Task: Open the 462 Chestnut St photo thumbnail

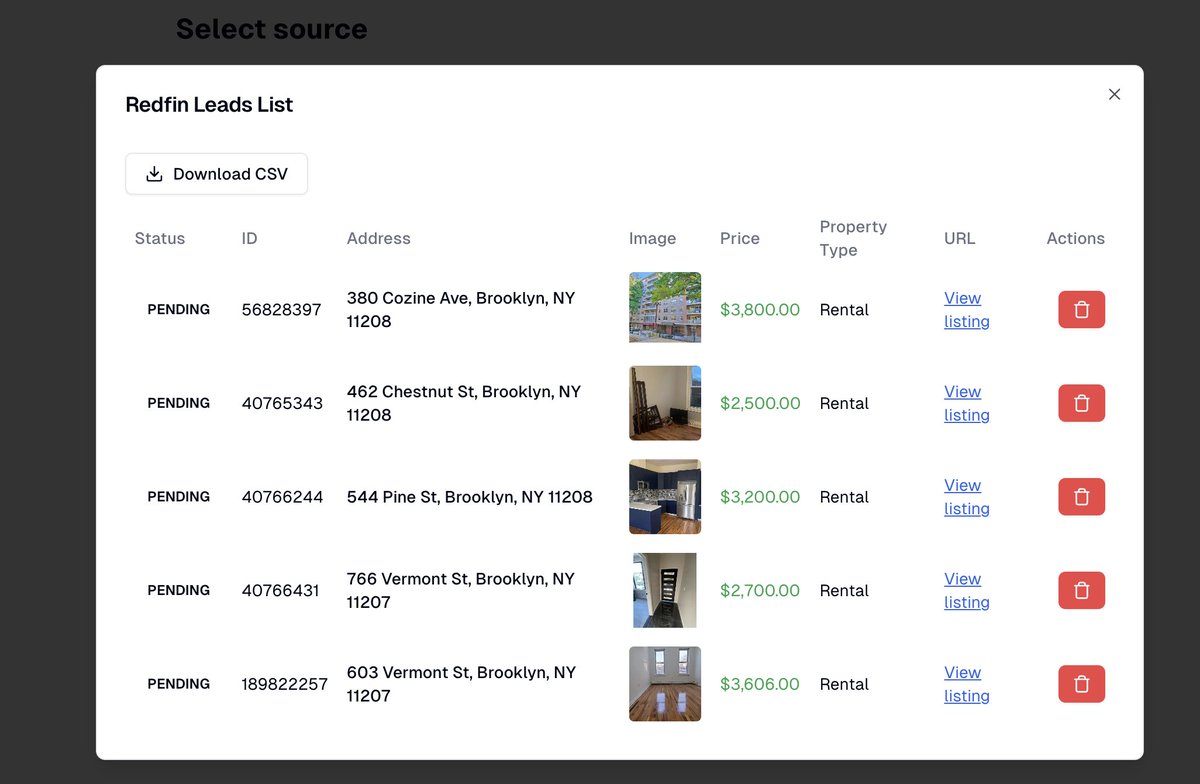Action: click(665, 403)
